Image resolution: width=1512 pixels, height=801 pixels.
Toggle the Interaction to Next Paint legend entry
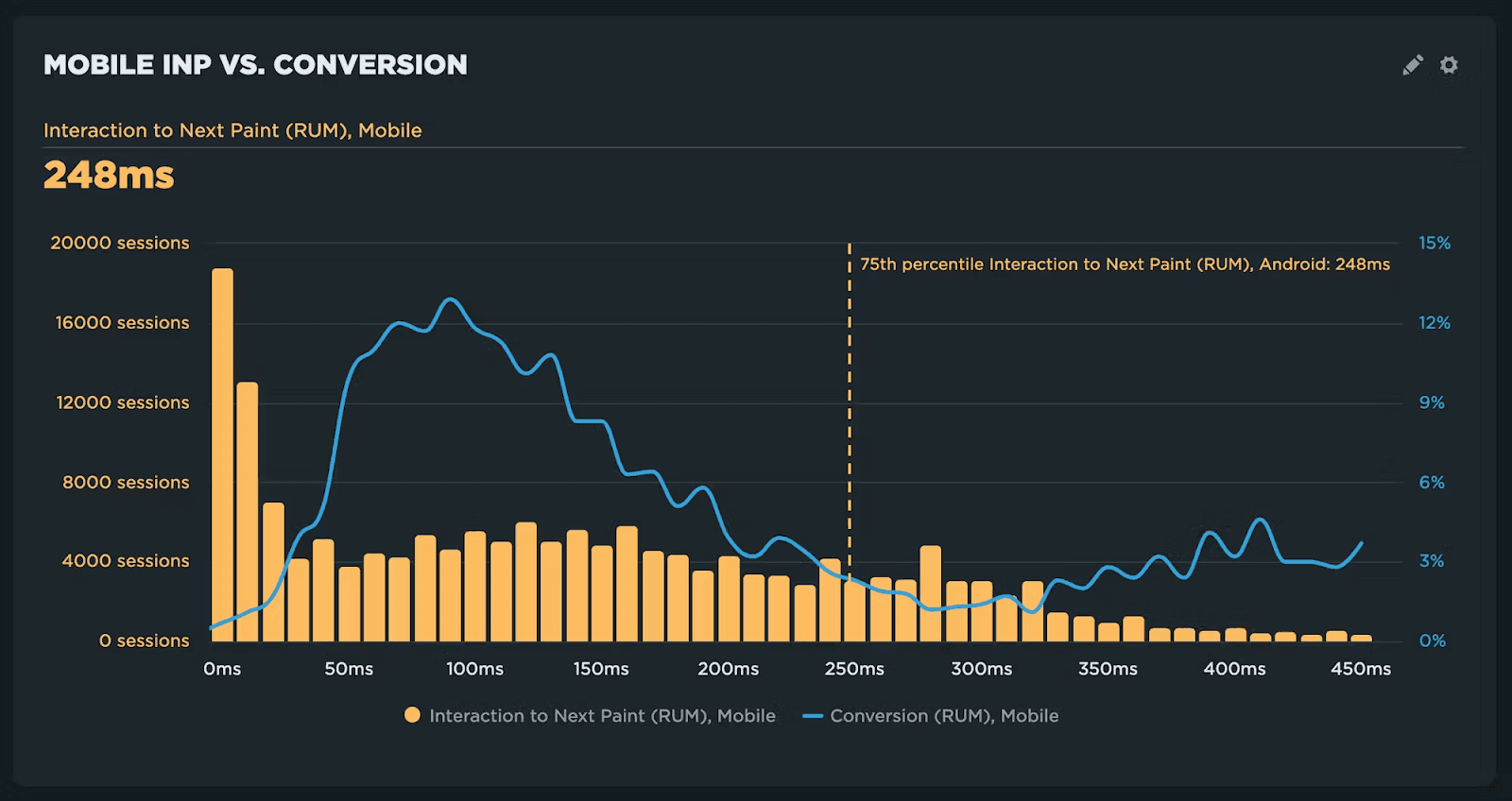pyautogui.click(x=602, y=715)
